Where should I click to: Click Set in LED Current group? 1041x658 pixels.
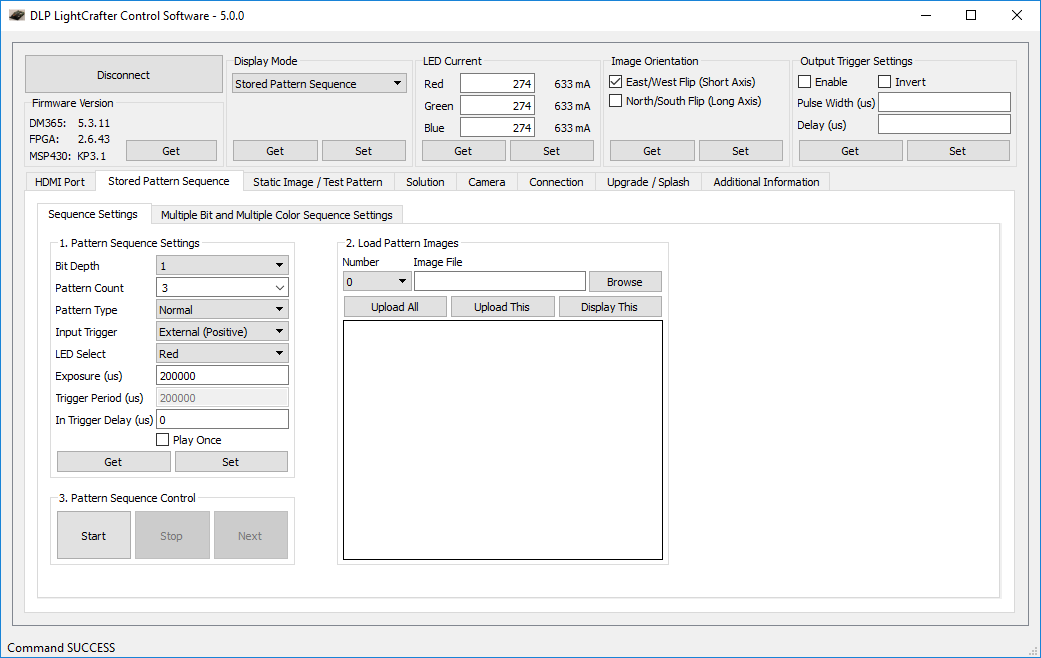coord(552,151)
